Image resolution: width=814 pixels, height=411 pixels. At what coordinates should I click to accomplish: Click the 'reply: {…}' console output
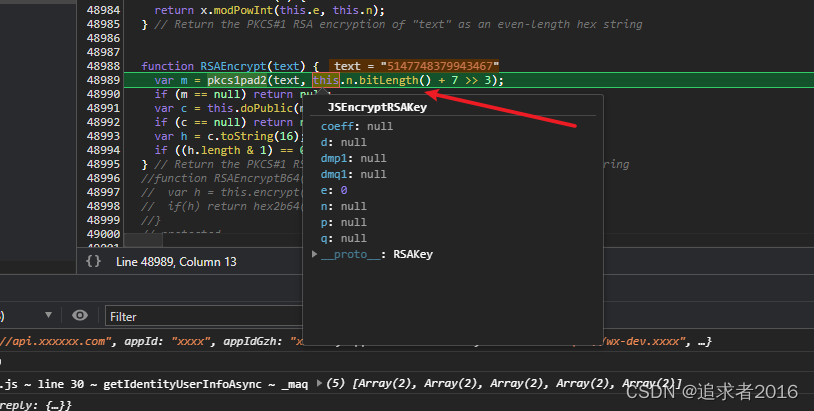click(x=35, y=404)
